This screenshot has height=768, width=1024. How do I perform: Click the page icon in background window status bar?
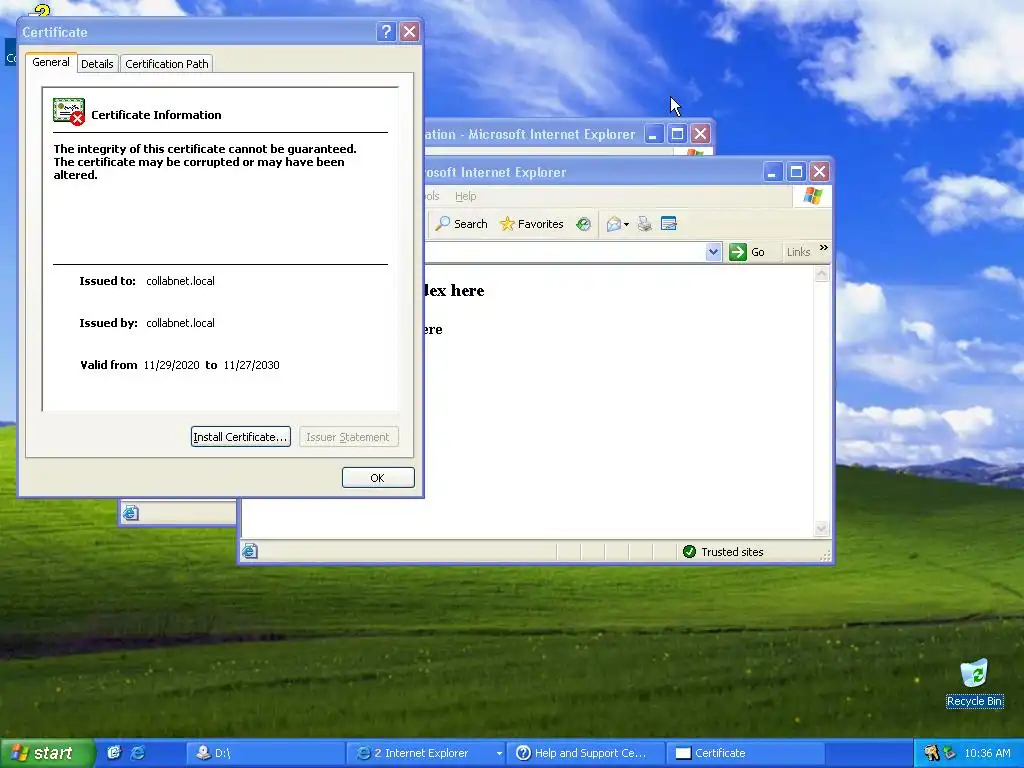pyautogui.click(x=131, y=513)
